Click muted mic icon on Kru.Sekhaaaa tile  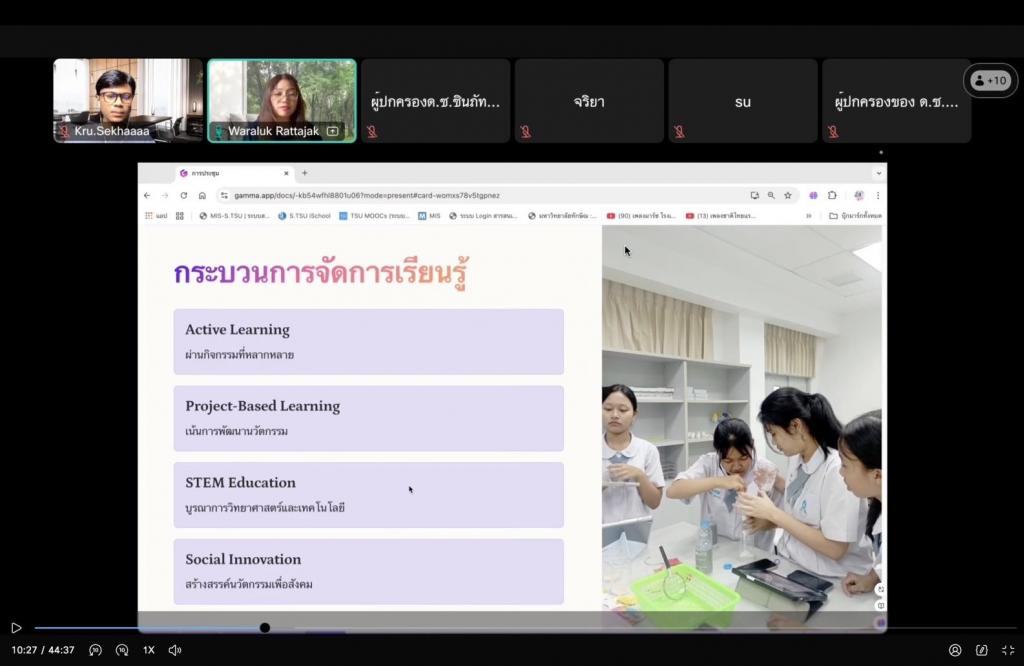tap(65, 131)
